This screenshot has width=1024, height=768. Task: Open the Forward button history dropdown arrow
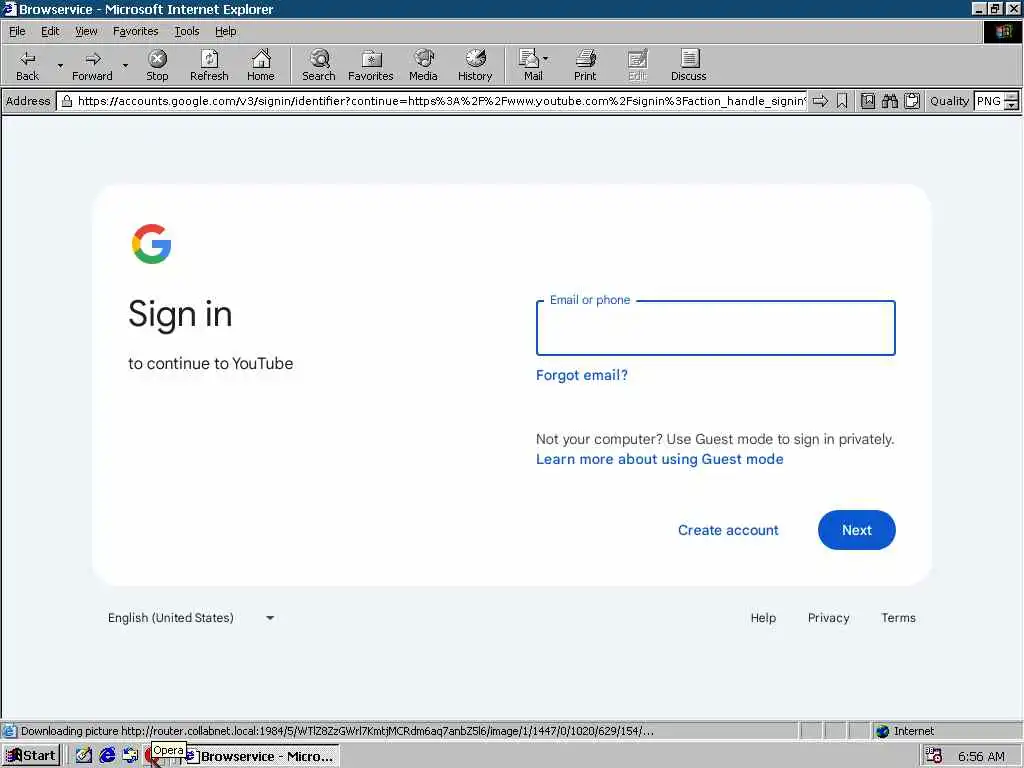(x=125, y=65)
